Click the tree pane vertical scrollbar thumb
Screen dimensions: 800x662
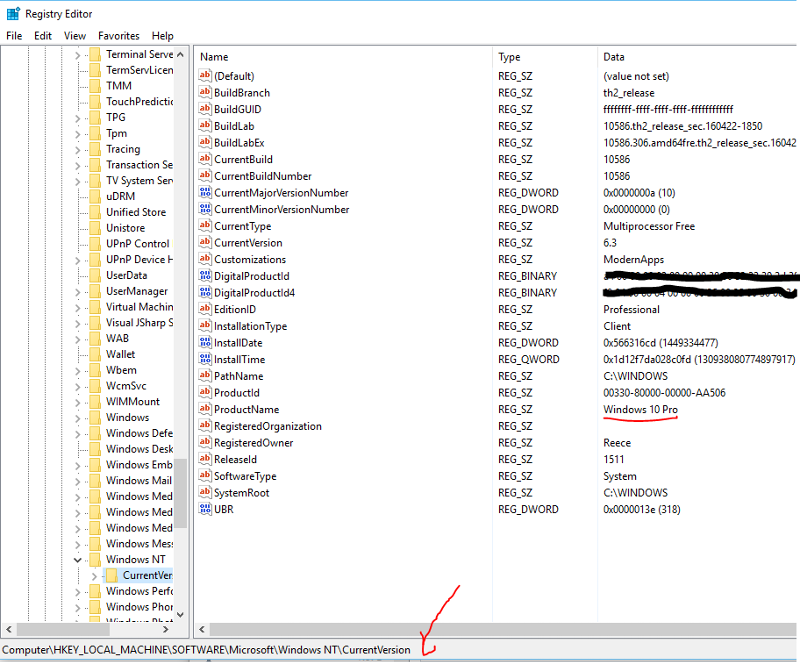[180, 493]
